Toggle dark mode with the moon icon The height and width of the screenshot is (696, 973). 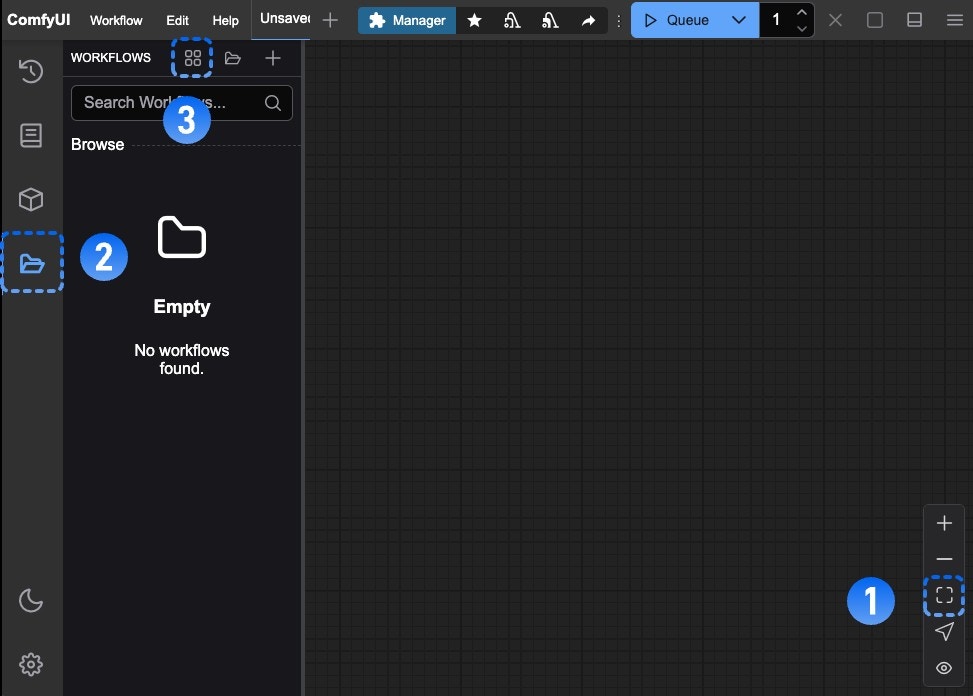click(x=31, y=600)
